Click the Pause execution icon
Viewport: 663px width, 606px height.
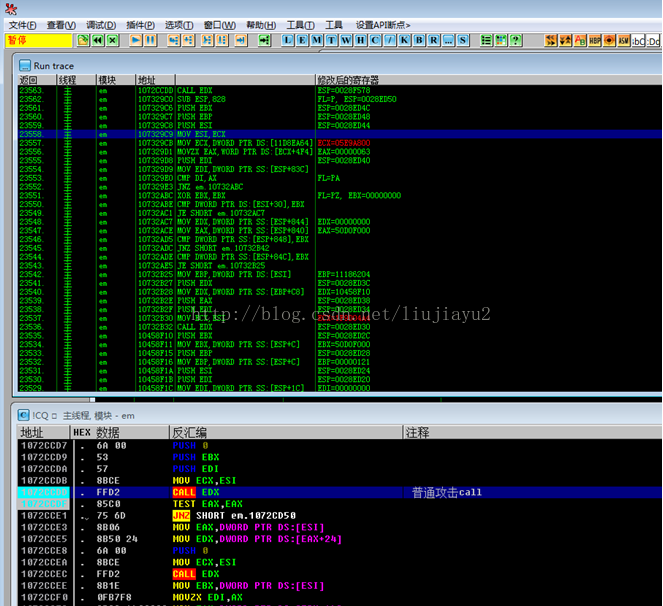[x=150, y=40]
